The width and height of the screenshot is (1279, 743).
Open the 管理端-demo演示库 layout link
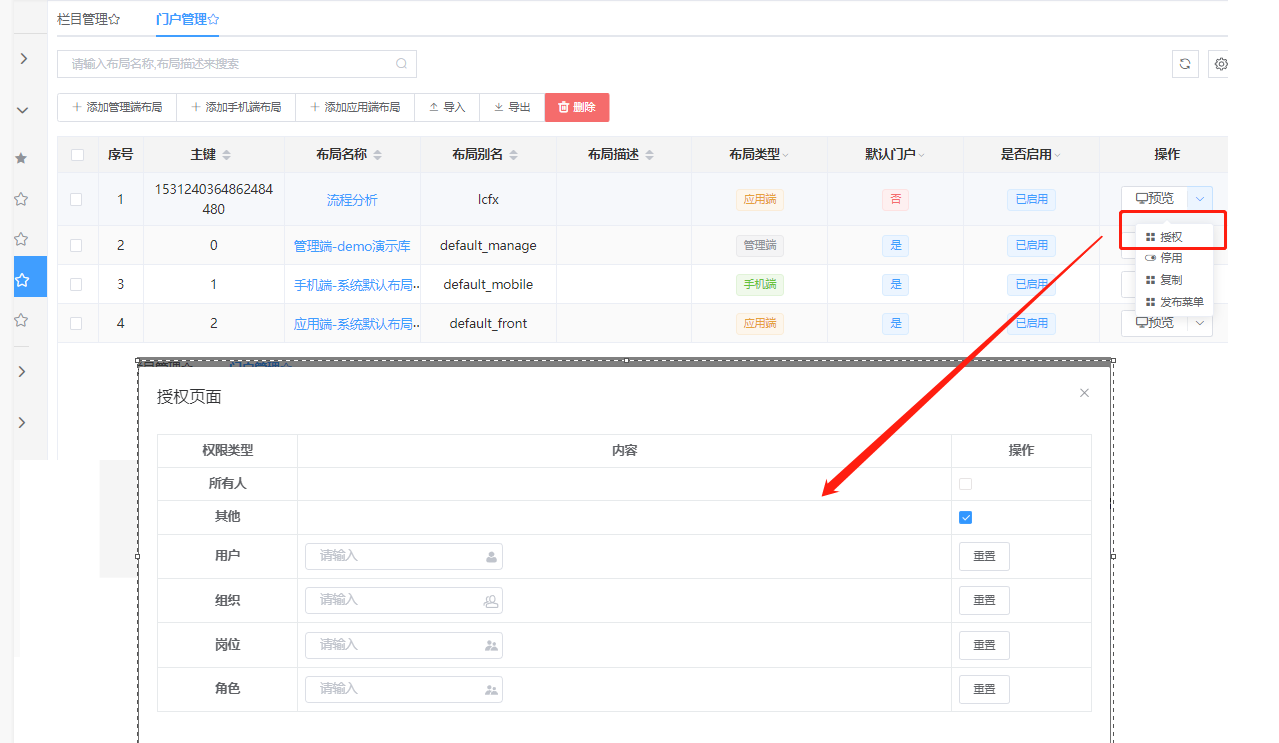click(x=352, y=245)
